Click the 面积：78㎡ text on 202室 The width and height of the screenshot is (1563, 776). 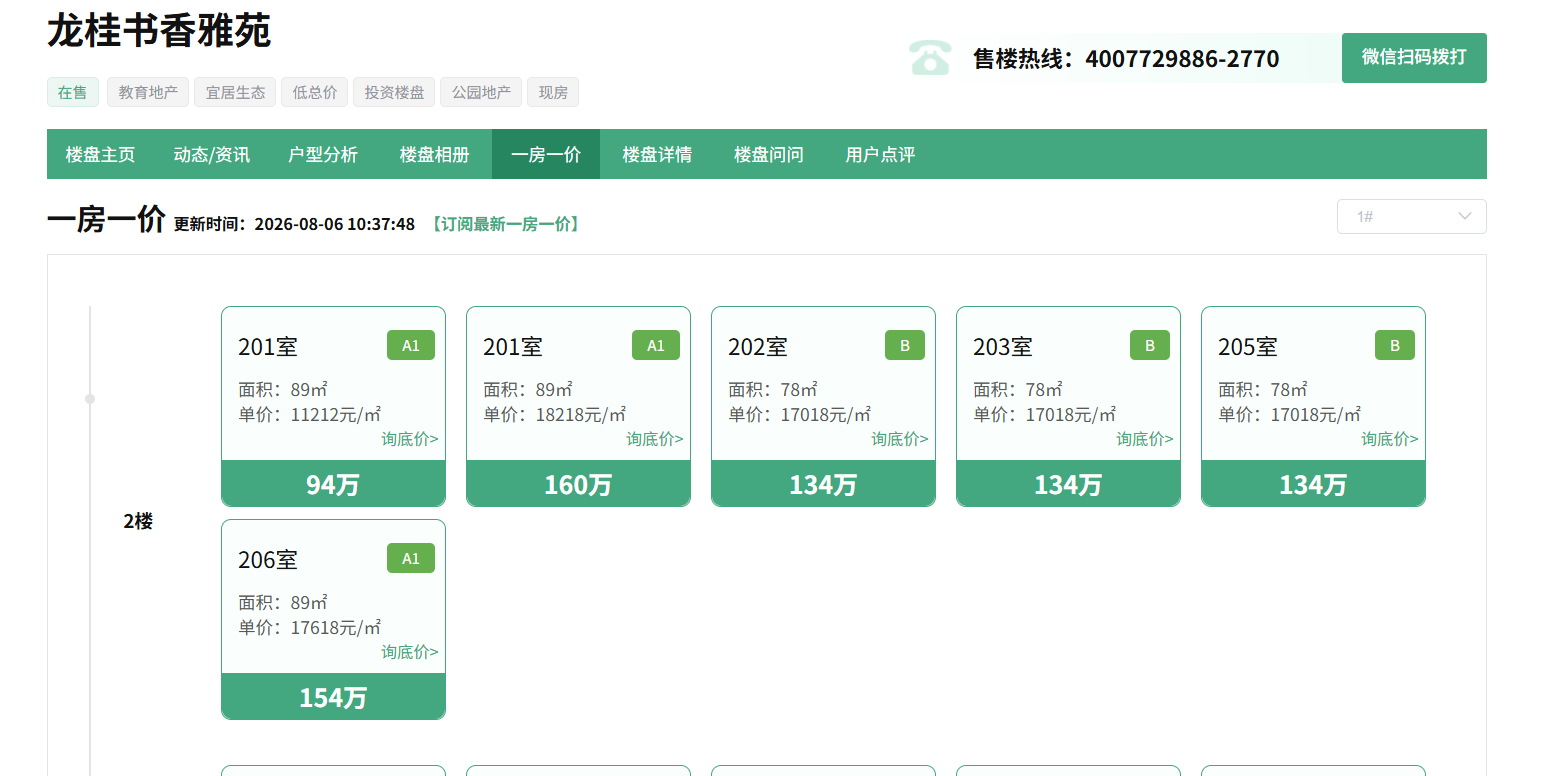click(773, 389)
